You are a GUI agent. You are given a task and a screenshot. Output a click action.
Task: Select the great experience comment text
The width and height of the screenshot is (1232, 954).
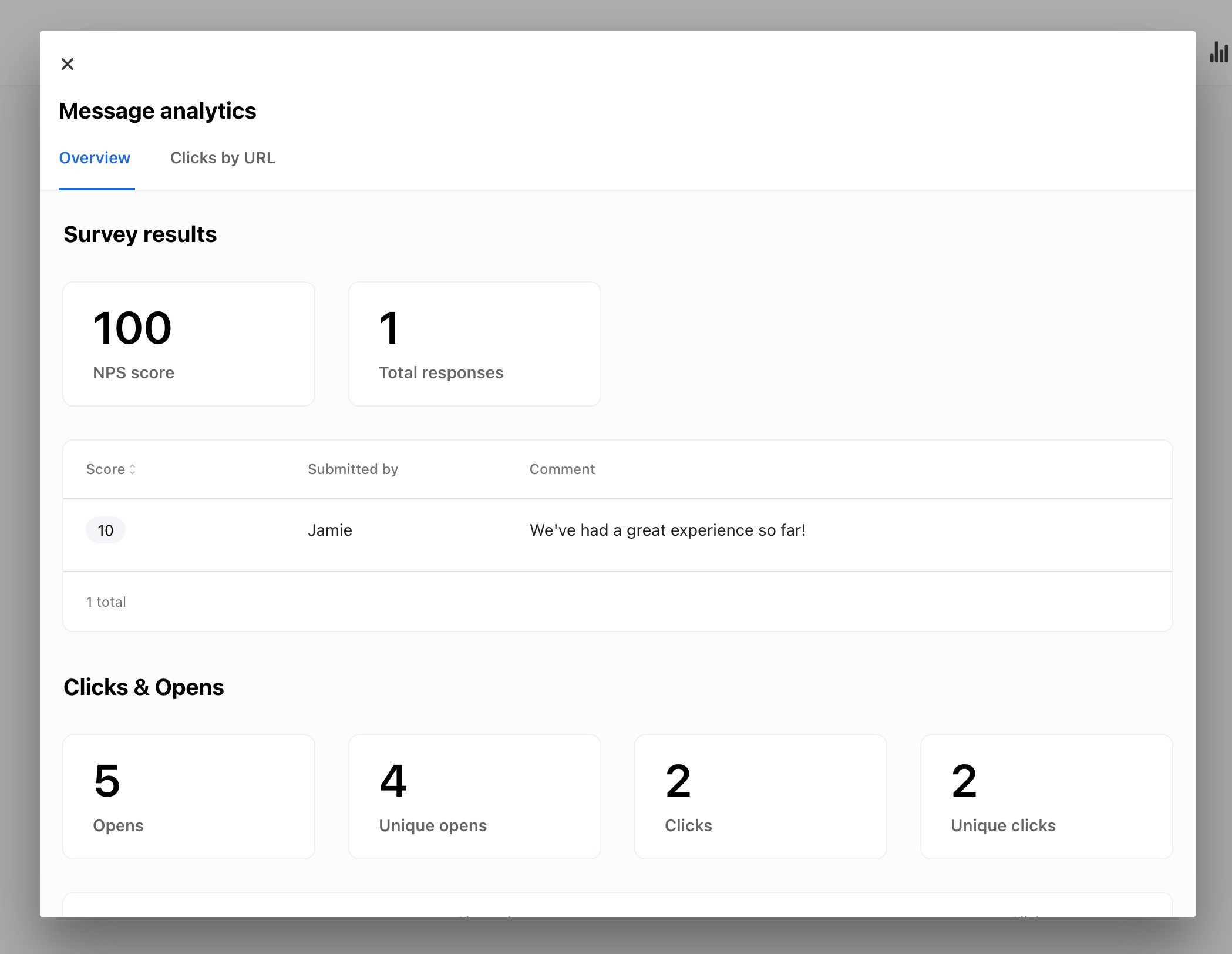(x=667, y=530)
